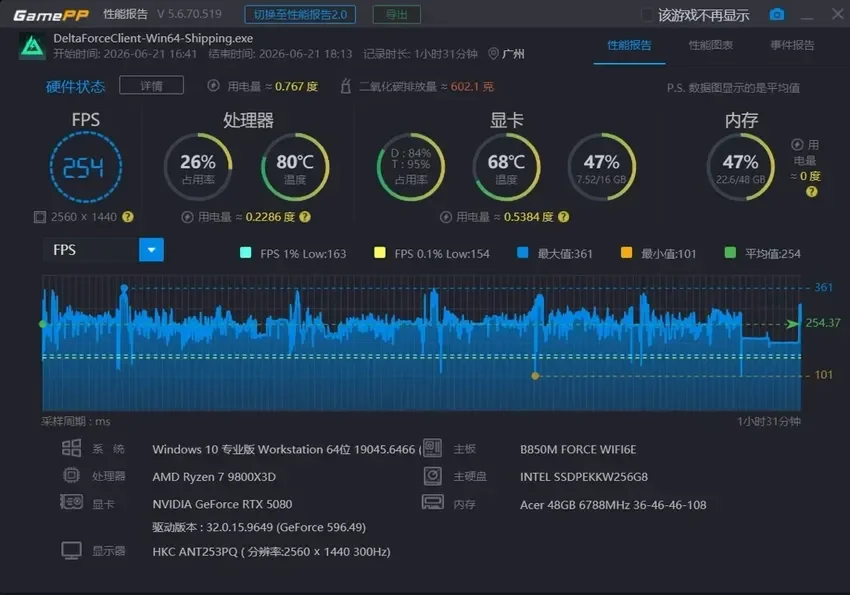Click the FPS dropdown arrow button

pyautogui.click(x=151, y=250)
